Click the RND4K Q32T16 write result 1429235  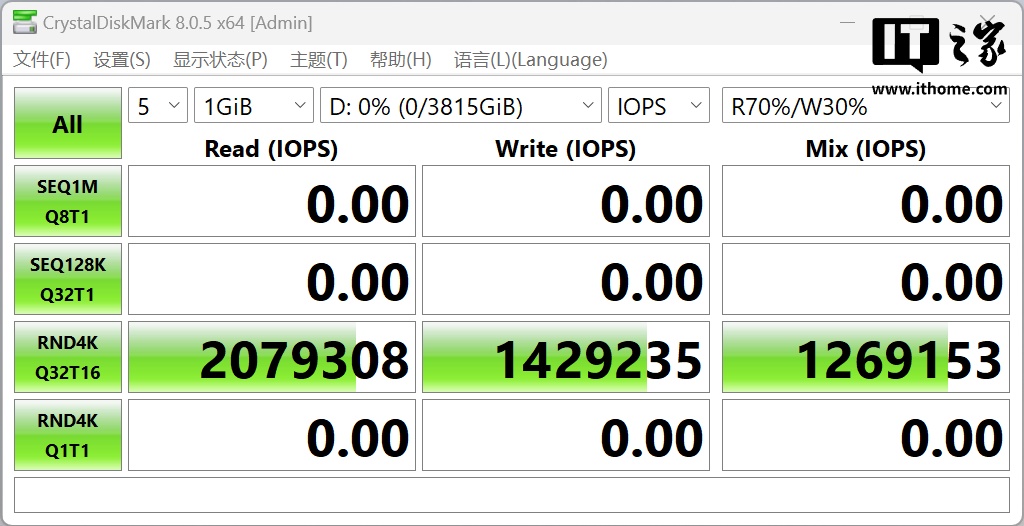(x=566, y=358)
